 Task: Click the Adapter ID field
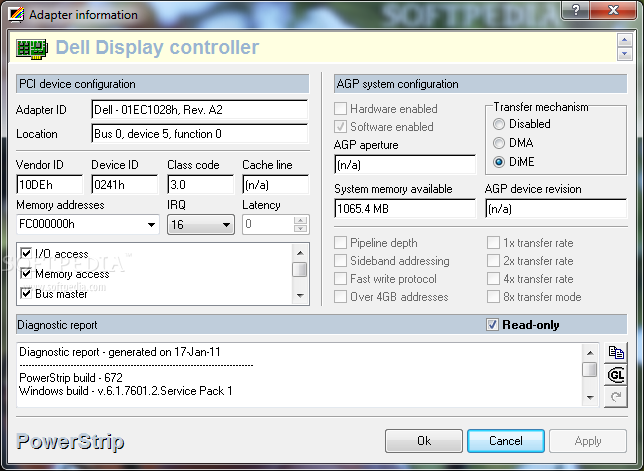[200, 110]
